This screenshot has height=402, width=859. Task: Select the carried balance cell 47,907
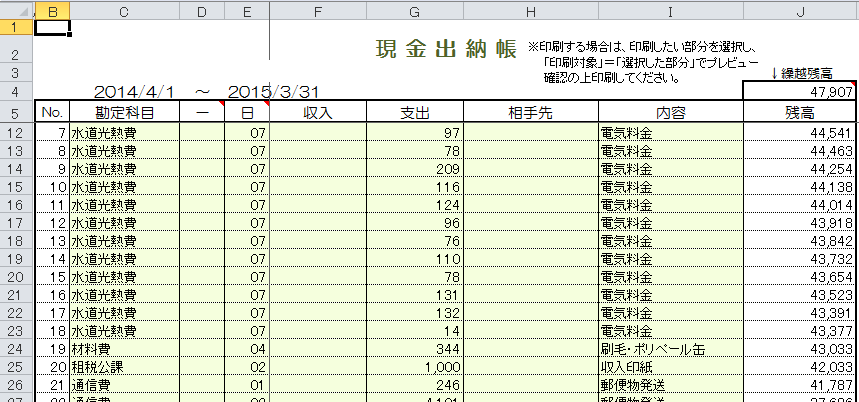tap(800, 91)
